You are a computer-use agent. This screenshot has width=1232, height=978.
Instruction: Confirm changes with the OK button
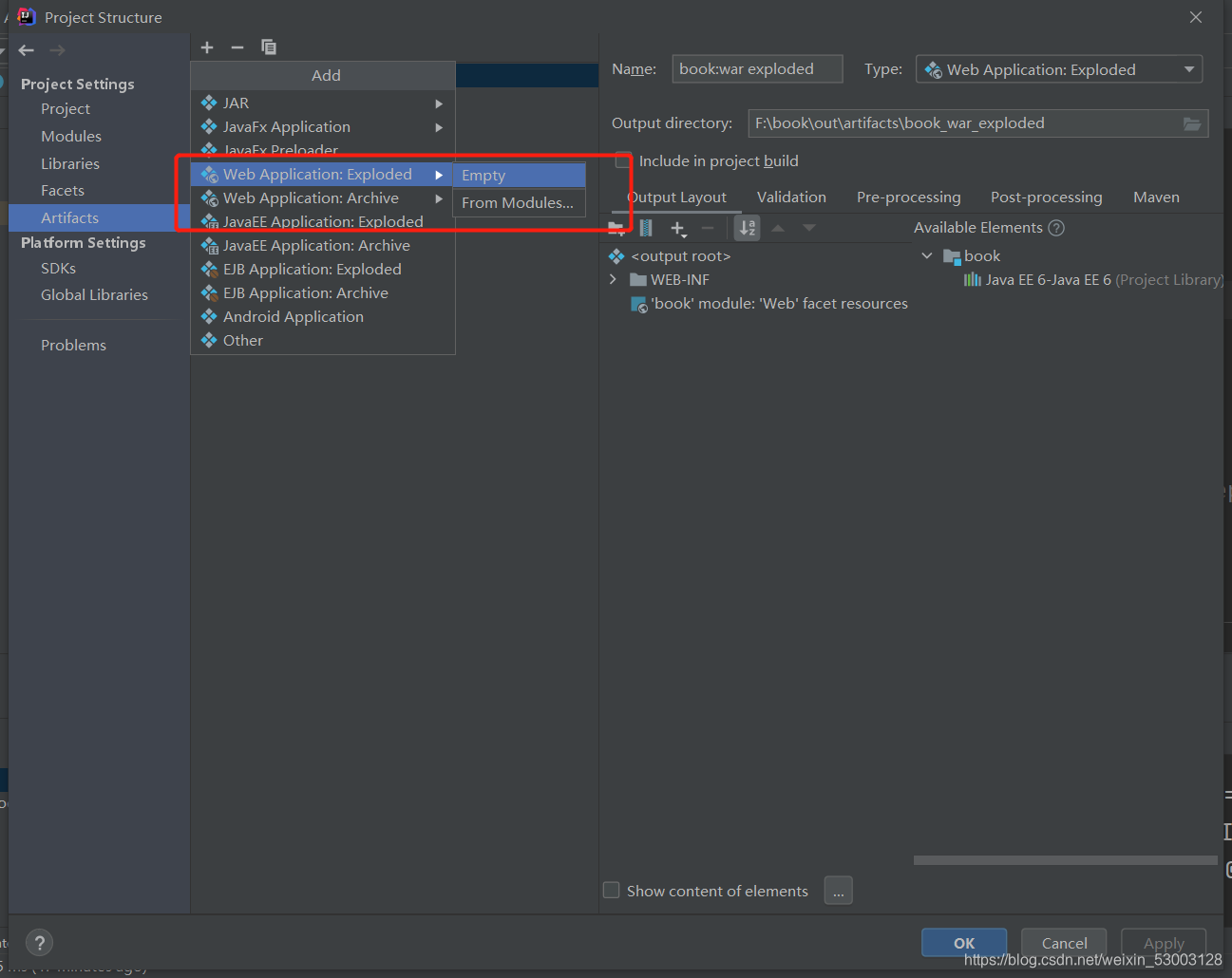point(964,942)
